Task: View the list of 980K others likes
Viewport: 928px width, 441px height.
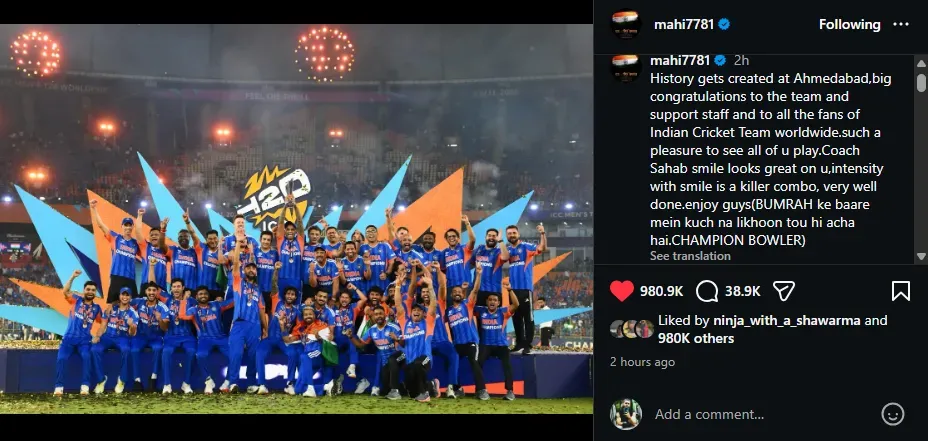Action: [x=696, y=339]
